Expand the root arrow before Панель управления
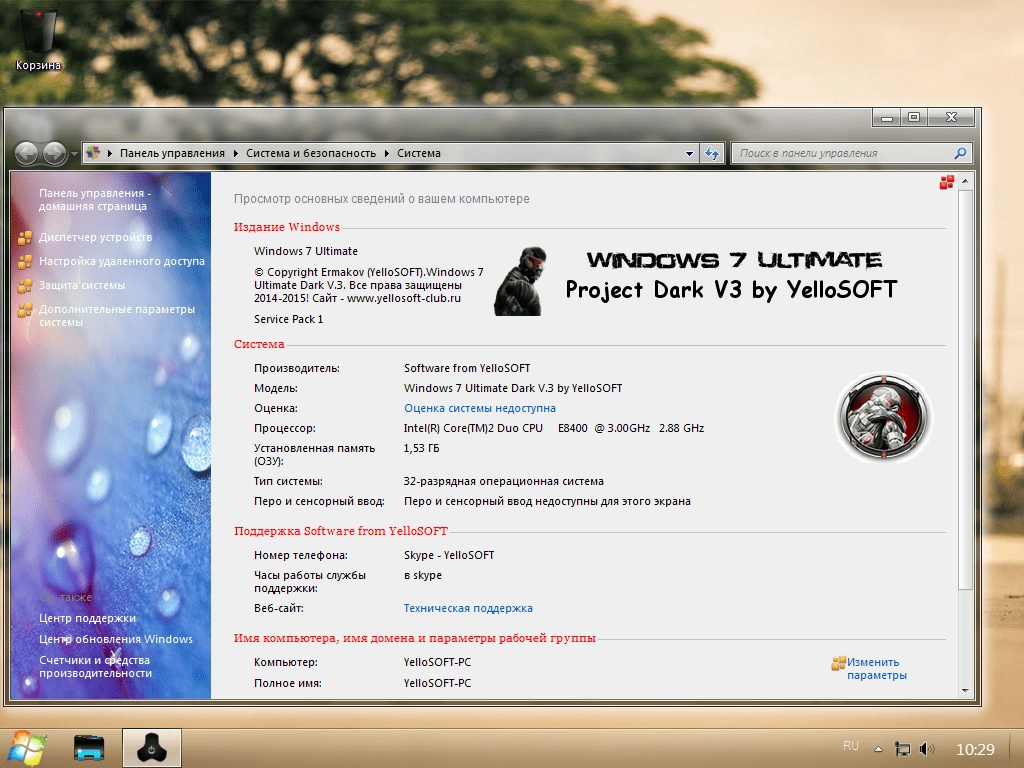Screen dimensions: 1024x768 point(110,153)
